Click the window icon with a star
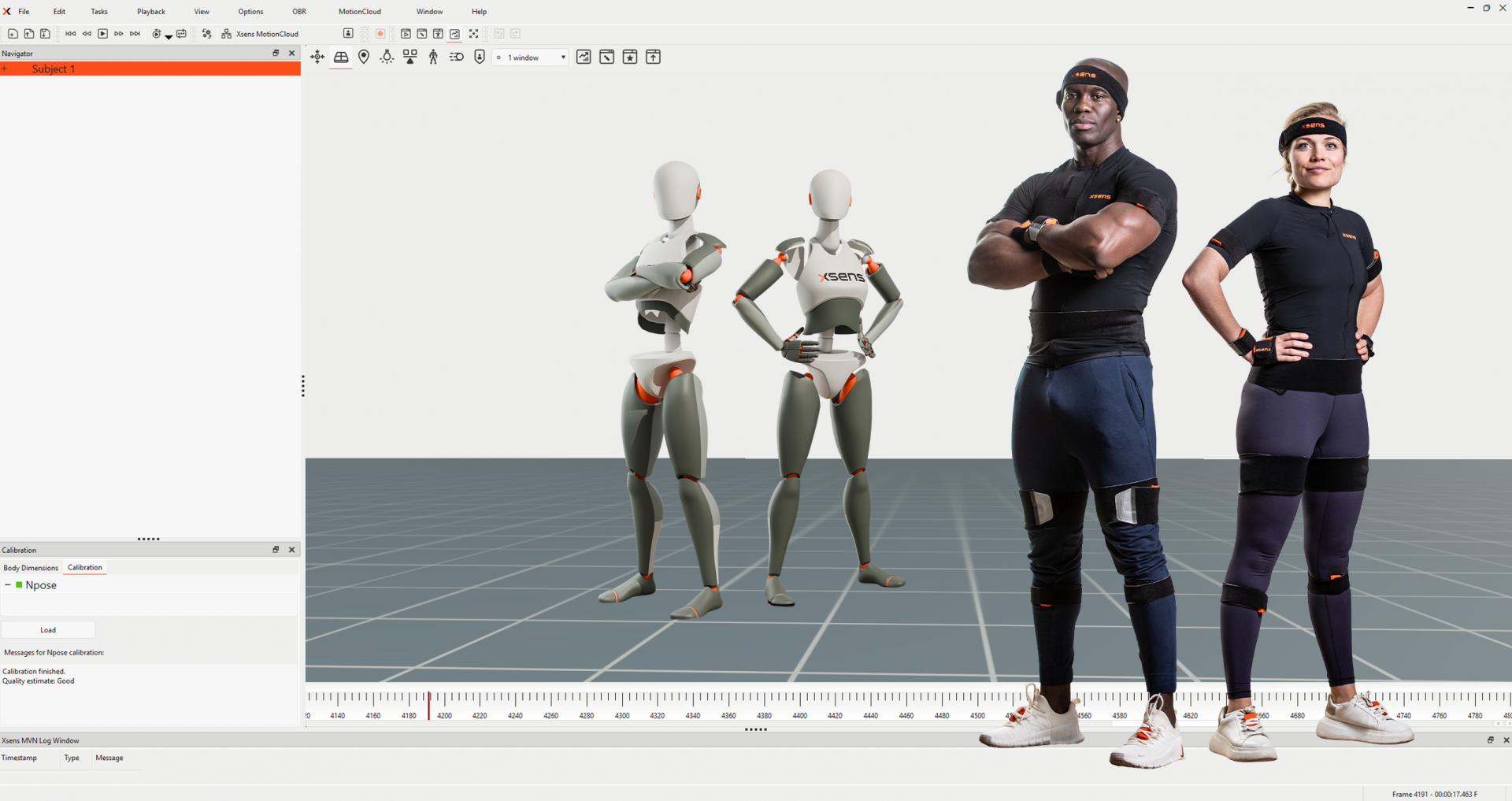The image size is (1512, 801). click(x=630, y=57)
